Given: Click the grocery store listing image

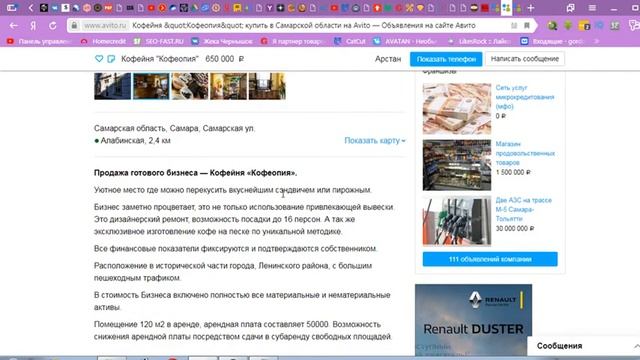Looking at the screenshot, I should tap(457, 165).
